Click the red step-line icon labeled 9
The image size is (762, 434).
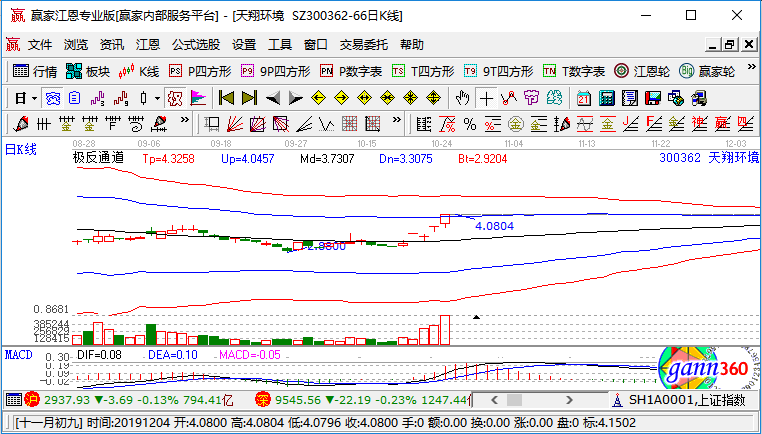point(121,99)
